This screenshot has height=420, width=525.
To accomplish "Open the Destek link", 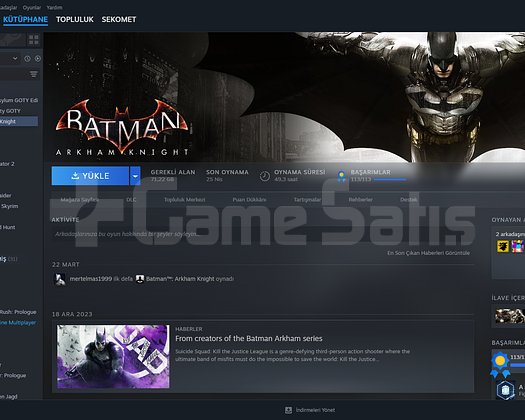I will [x=408, y=200].
